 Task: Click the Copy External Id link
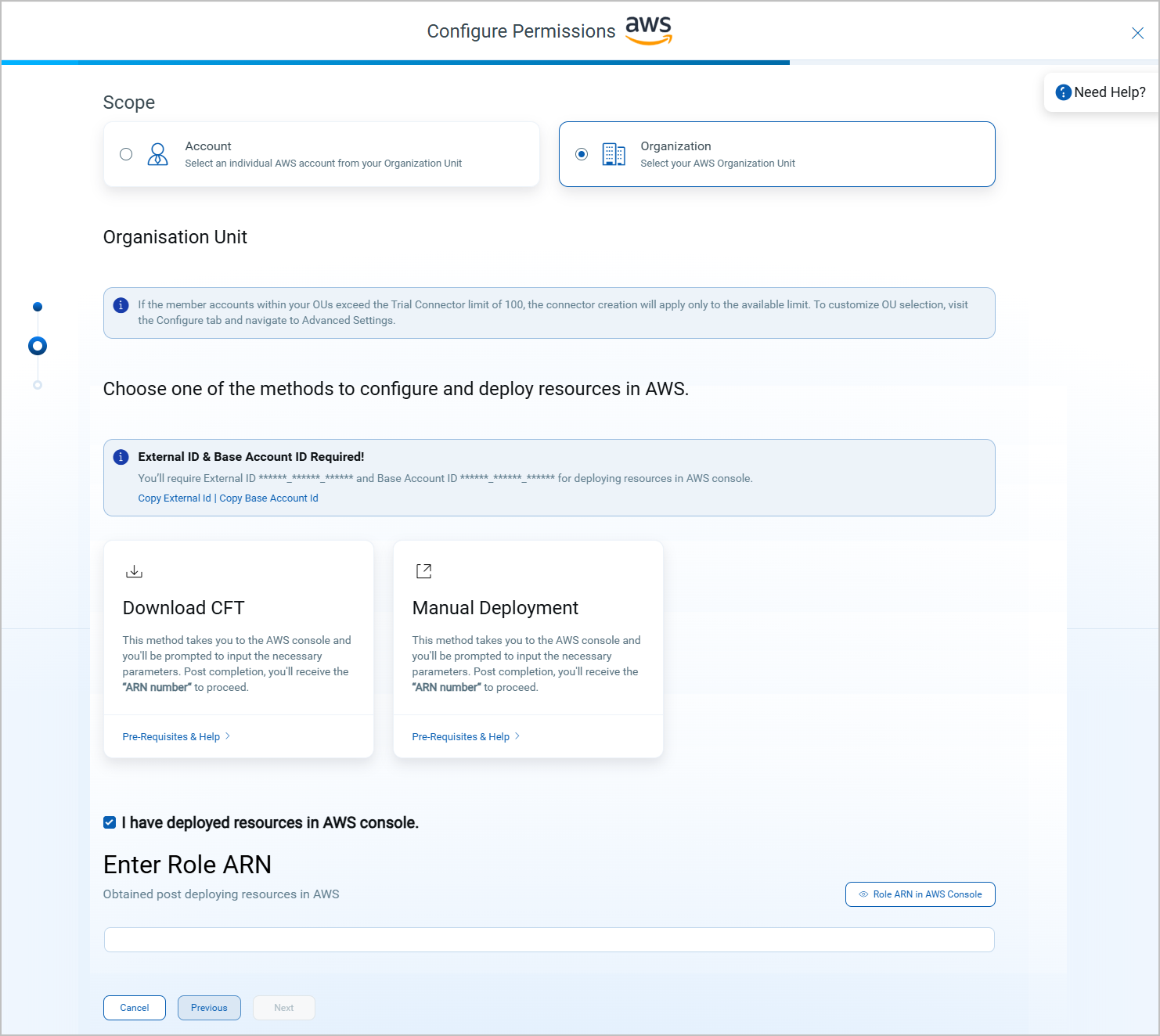pyautogui.click(x=174, y=498)
